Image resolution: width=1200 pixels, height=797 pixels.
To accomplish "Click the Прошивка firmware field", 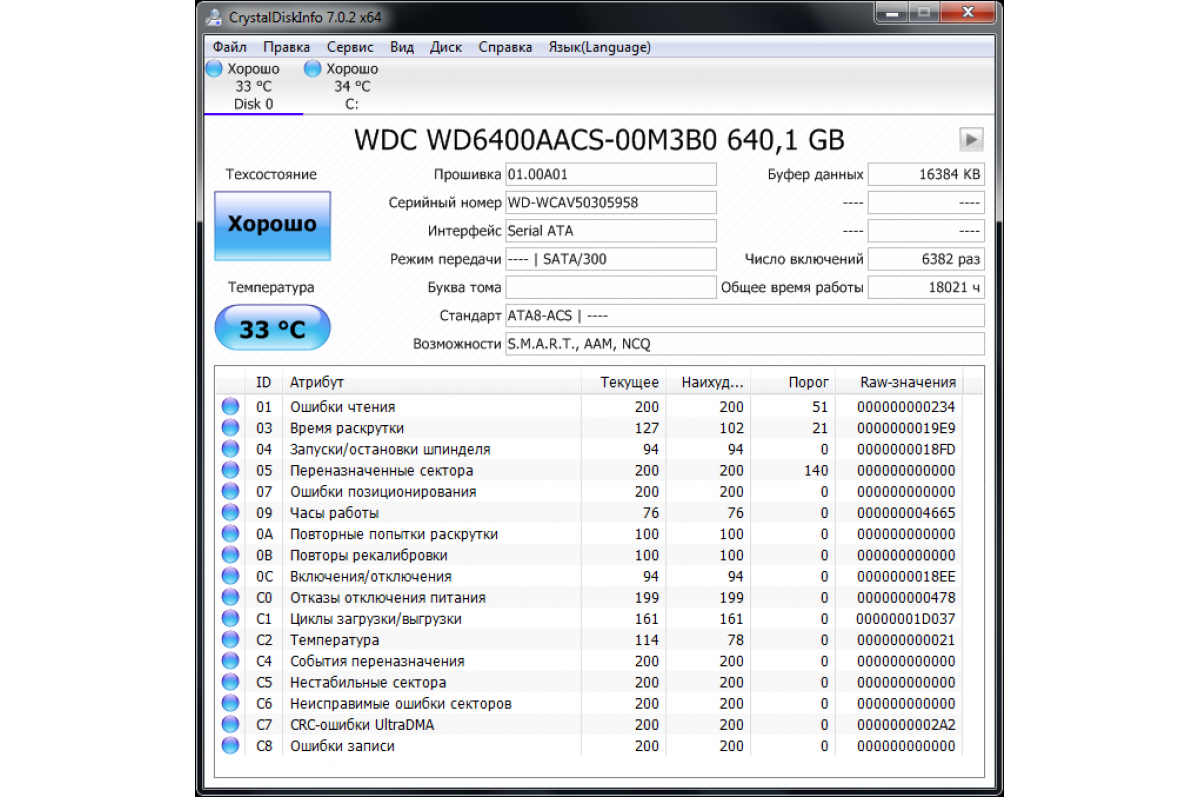I will [x=612, y=174].
